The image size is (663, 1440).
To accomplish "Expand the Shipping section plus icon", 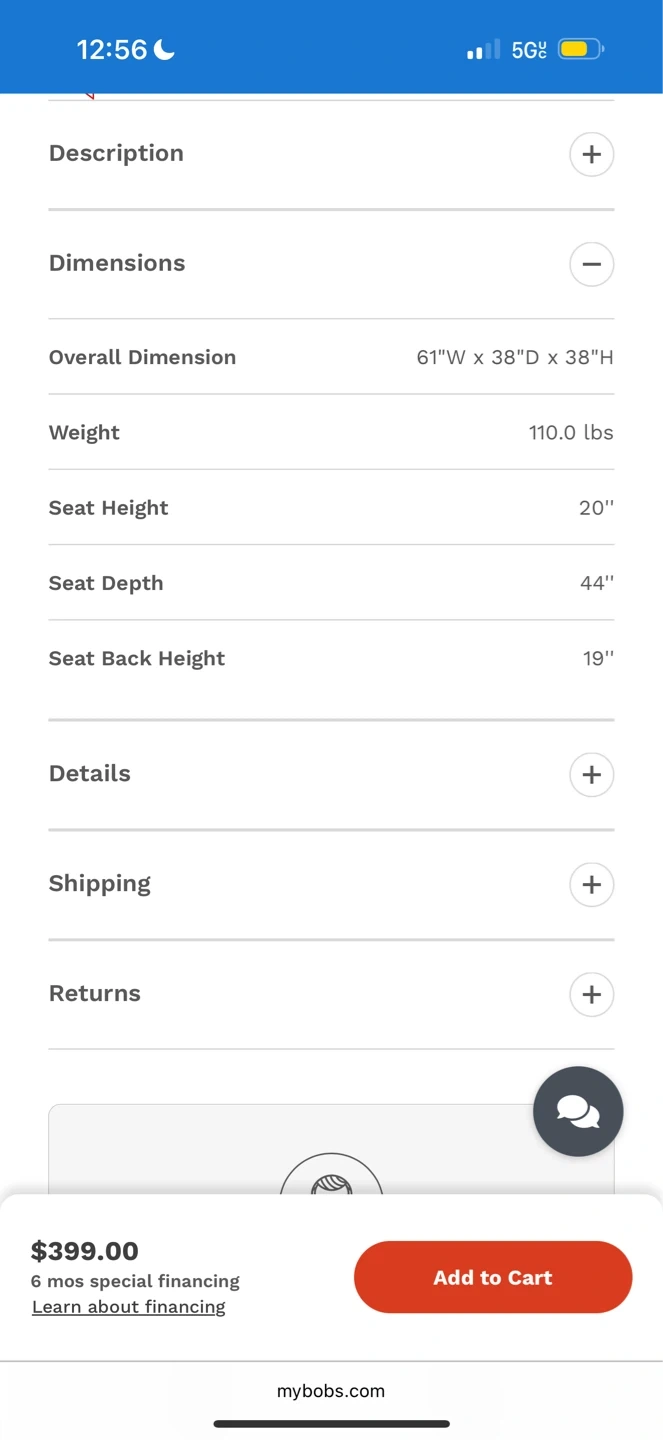I will [591, 884].
